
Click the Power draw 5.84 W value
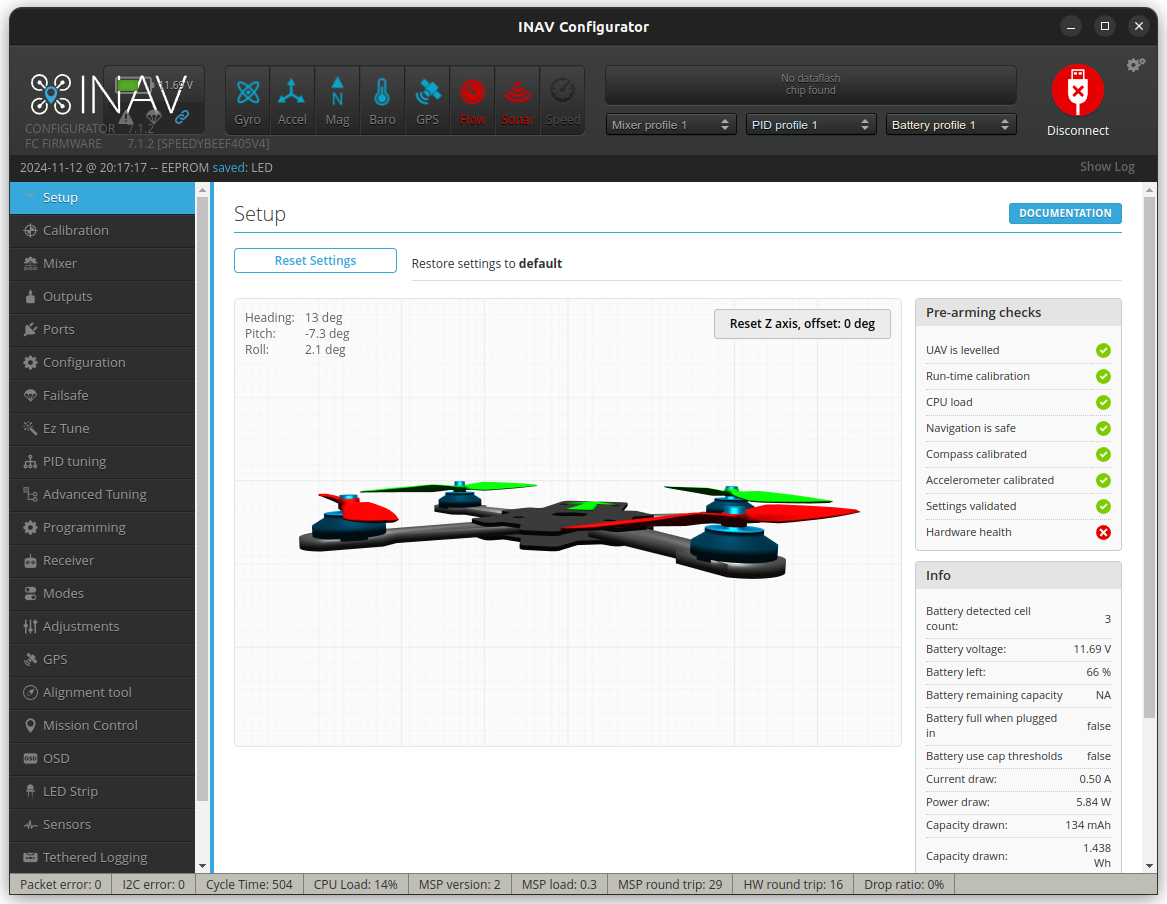point(1093,803)
